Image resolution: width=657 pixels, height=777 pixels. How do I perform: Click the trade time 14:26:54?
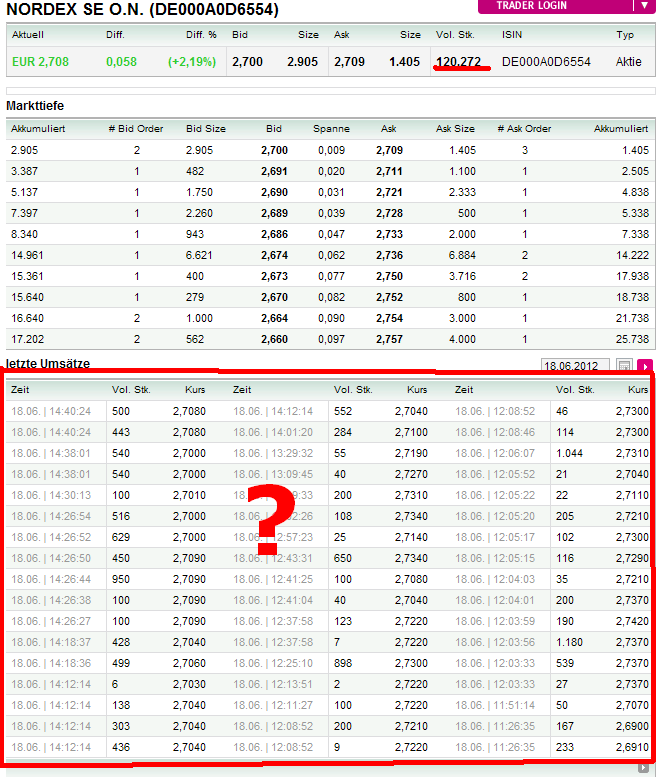coord(70,516)
